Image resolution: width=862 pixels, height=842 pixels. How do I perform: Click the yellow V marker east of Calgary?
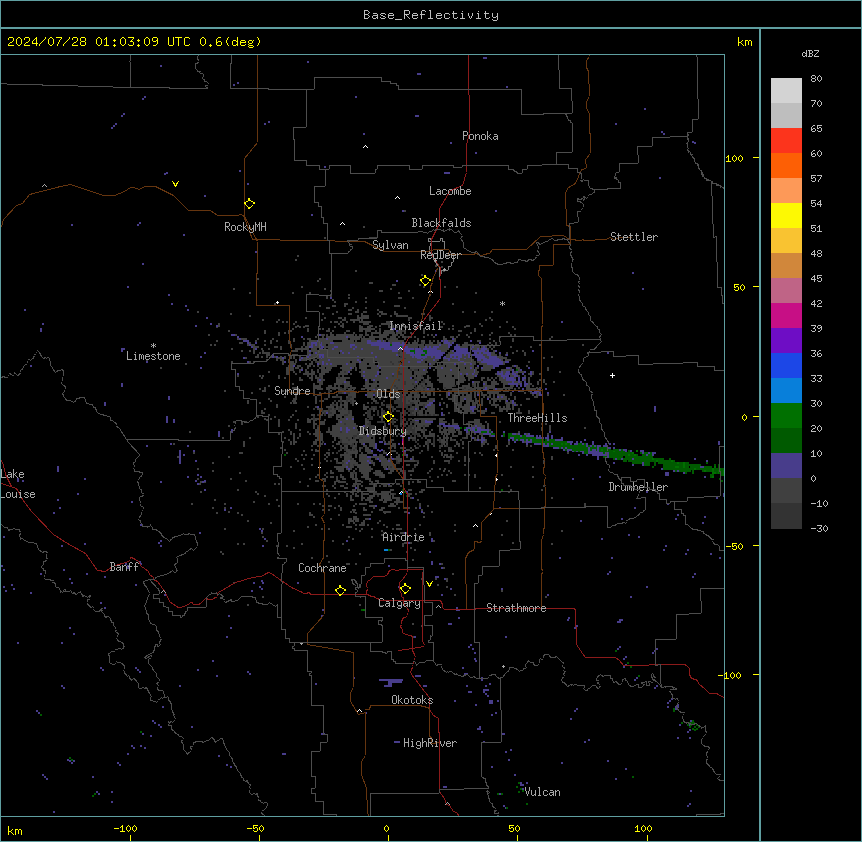point(429,584)
